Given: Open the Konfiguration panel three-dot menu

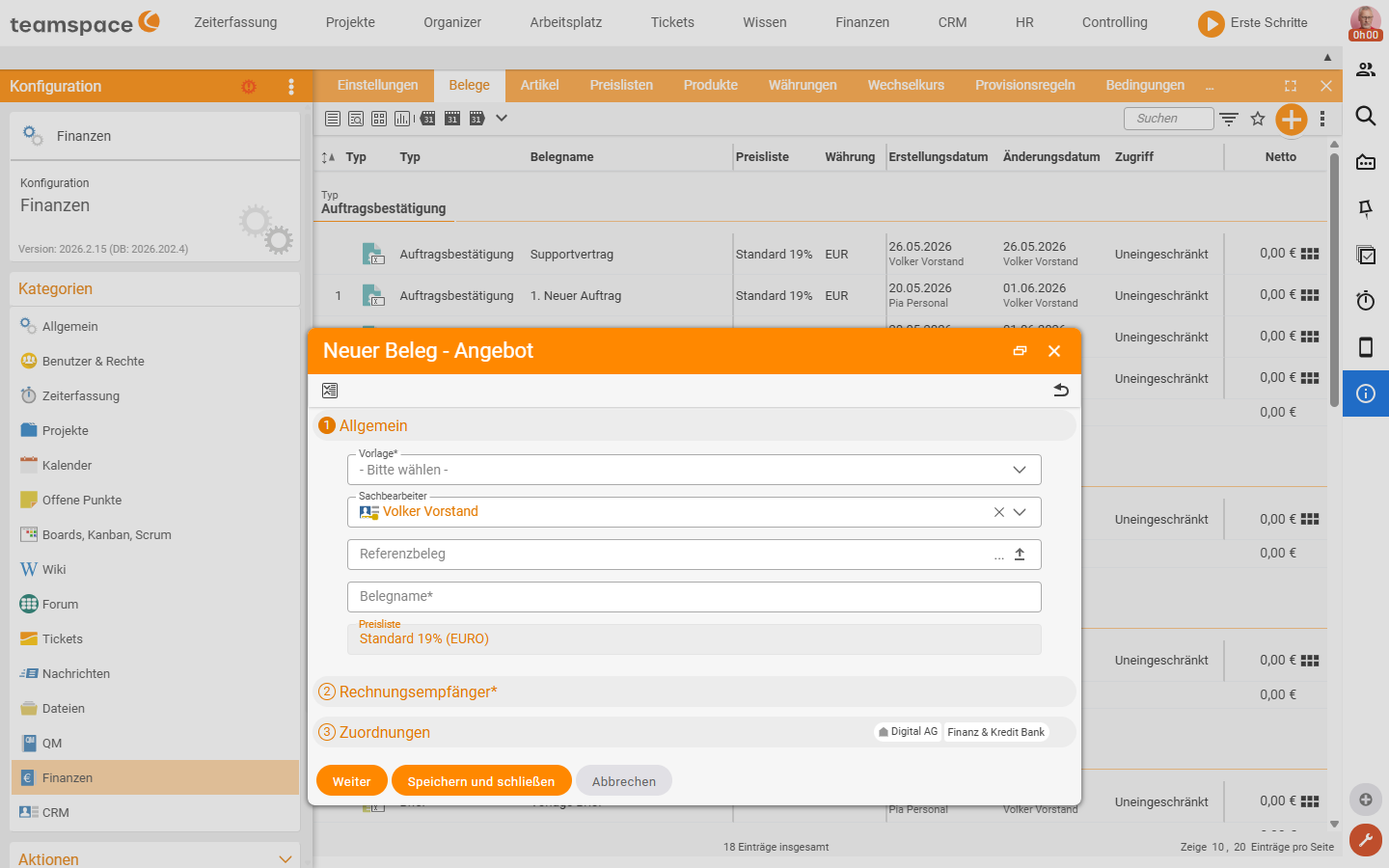Looking at the screenshot, I should [x=291, y=87].
